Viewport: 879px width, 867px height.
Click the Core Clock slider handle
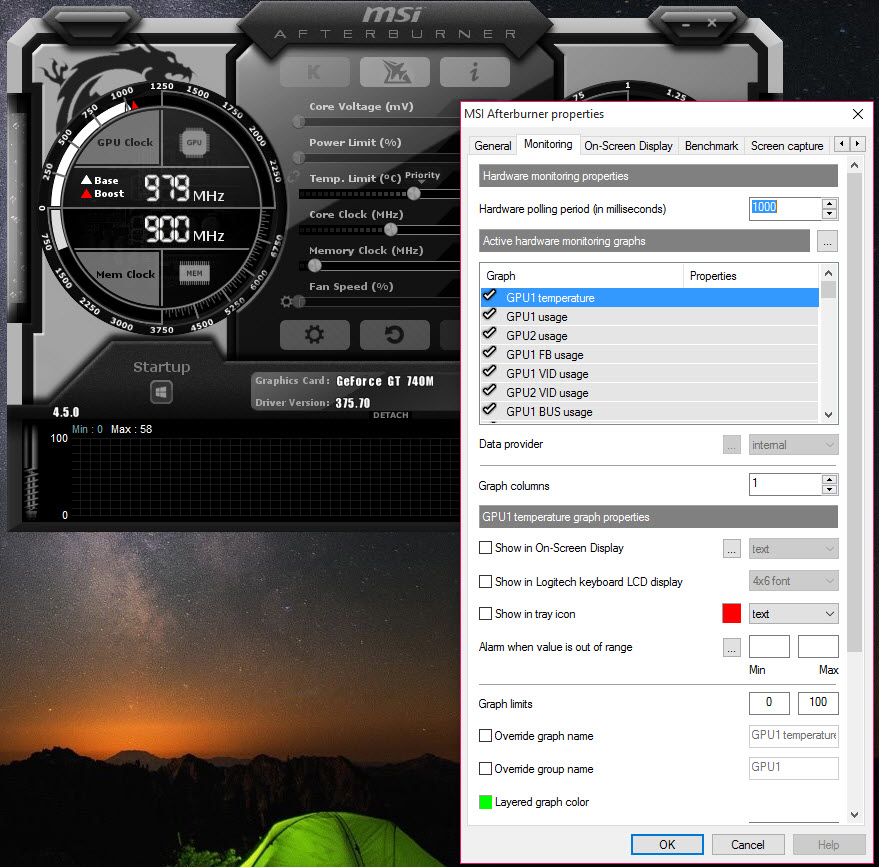(391, 229)
